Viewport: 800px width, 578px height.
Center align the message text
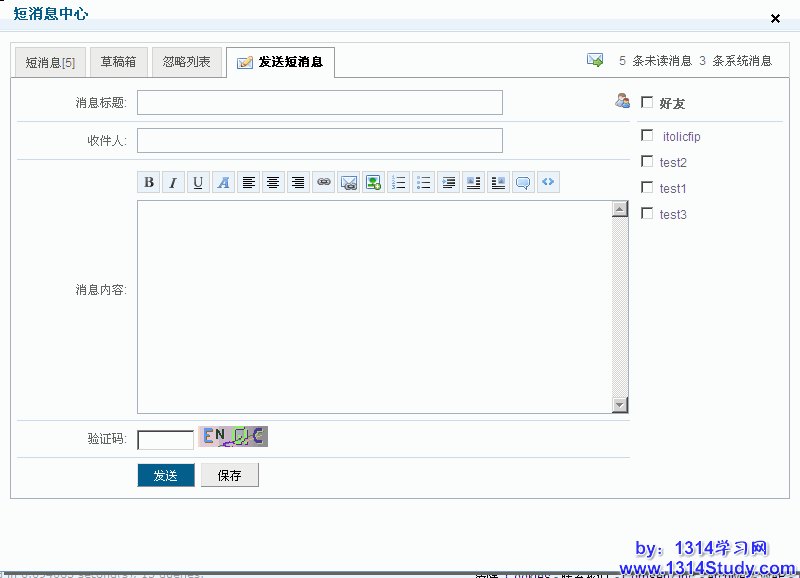click(x=273, y=182)
